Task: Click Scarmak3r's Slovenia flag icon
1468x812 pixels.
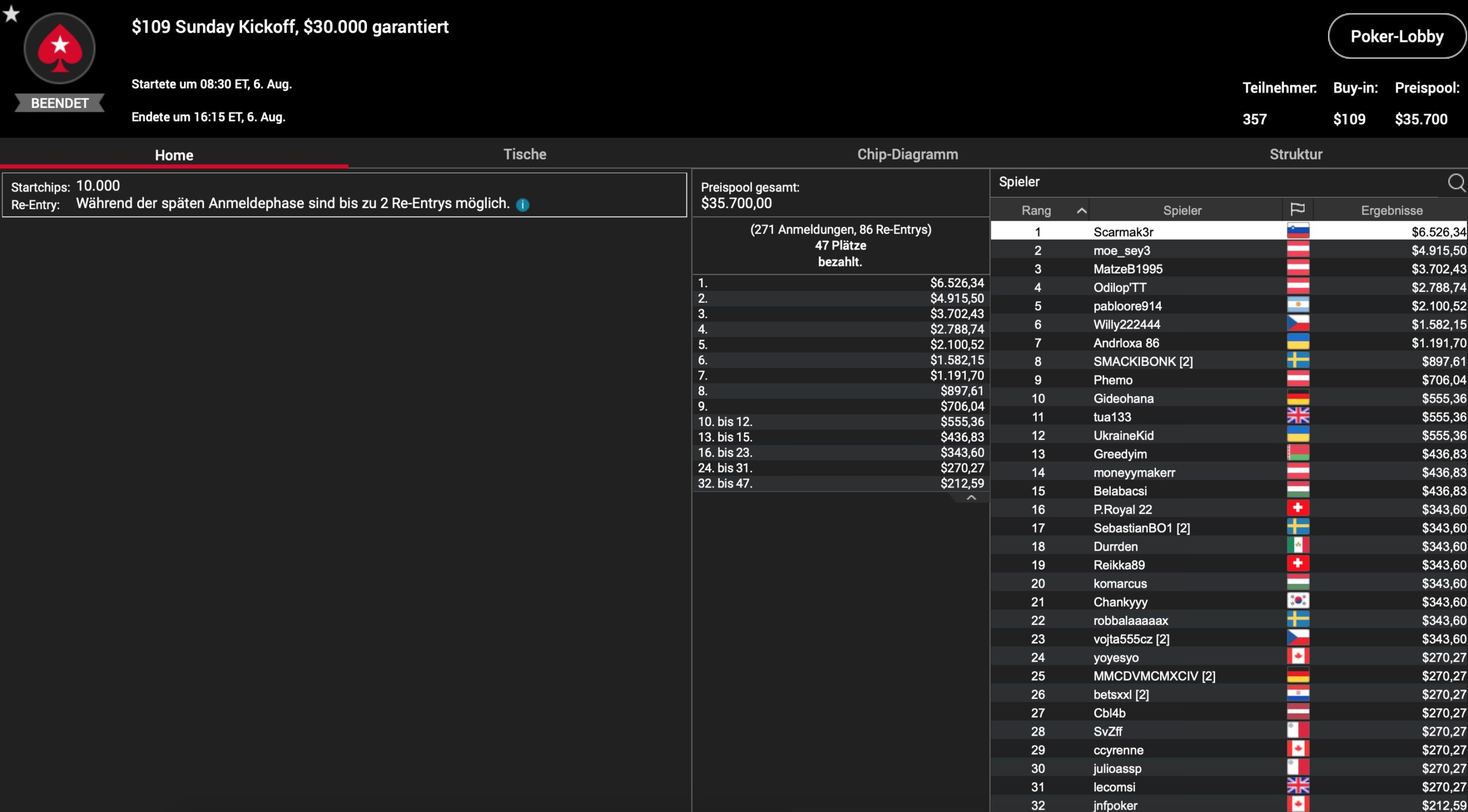Action: coord(1298,231)
